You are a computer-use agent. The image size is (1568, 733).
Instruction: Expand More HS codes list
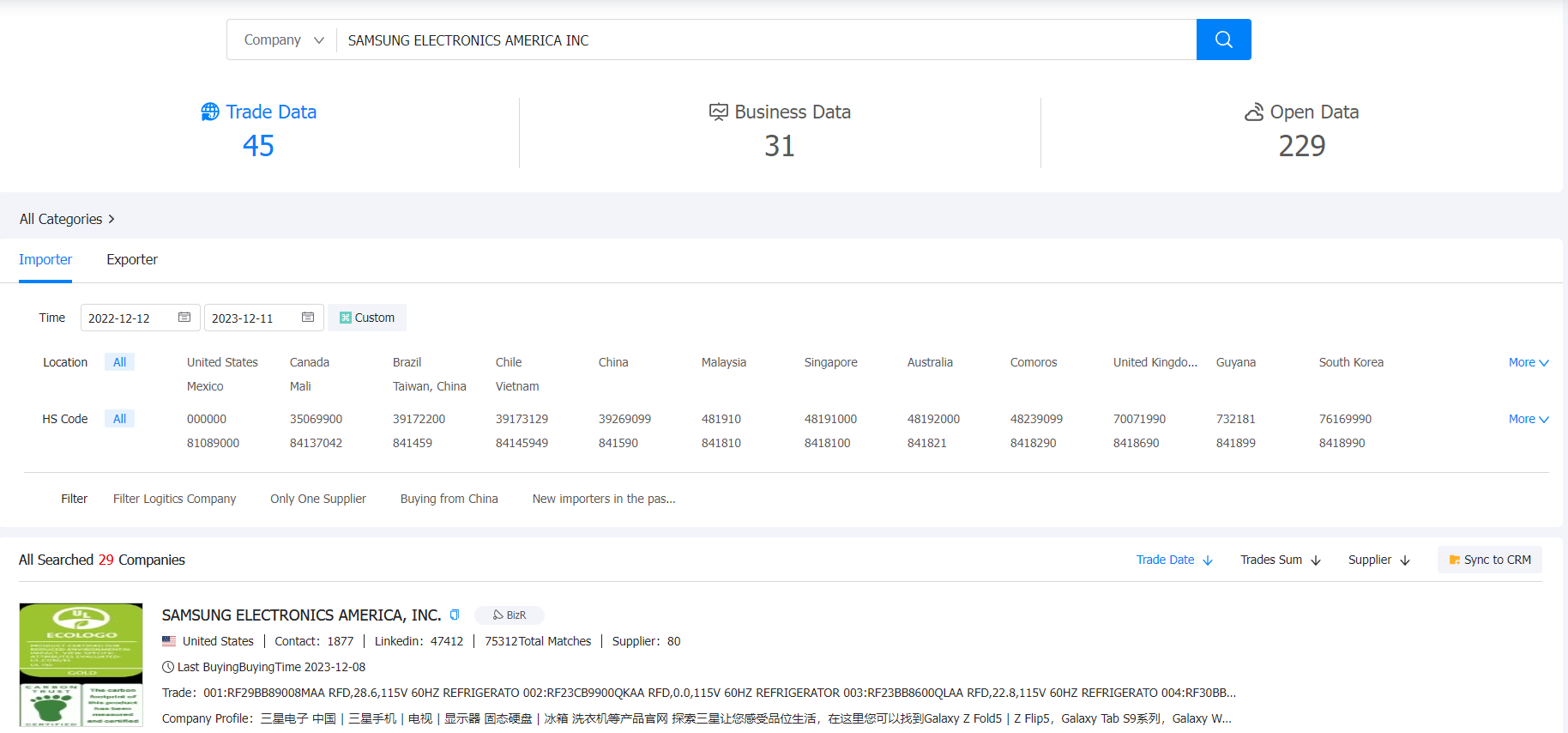click(x=1529, y=419)
